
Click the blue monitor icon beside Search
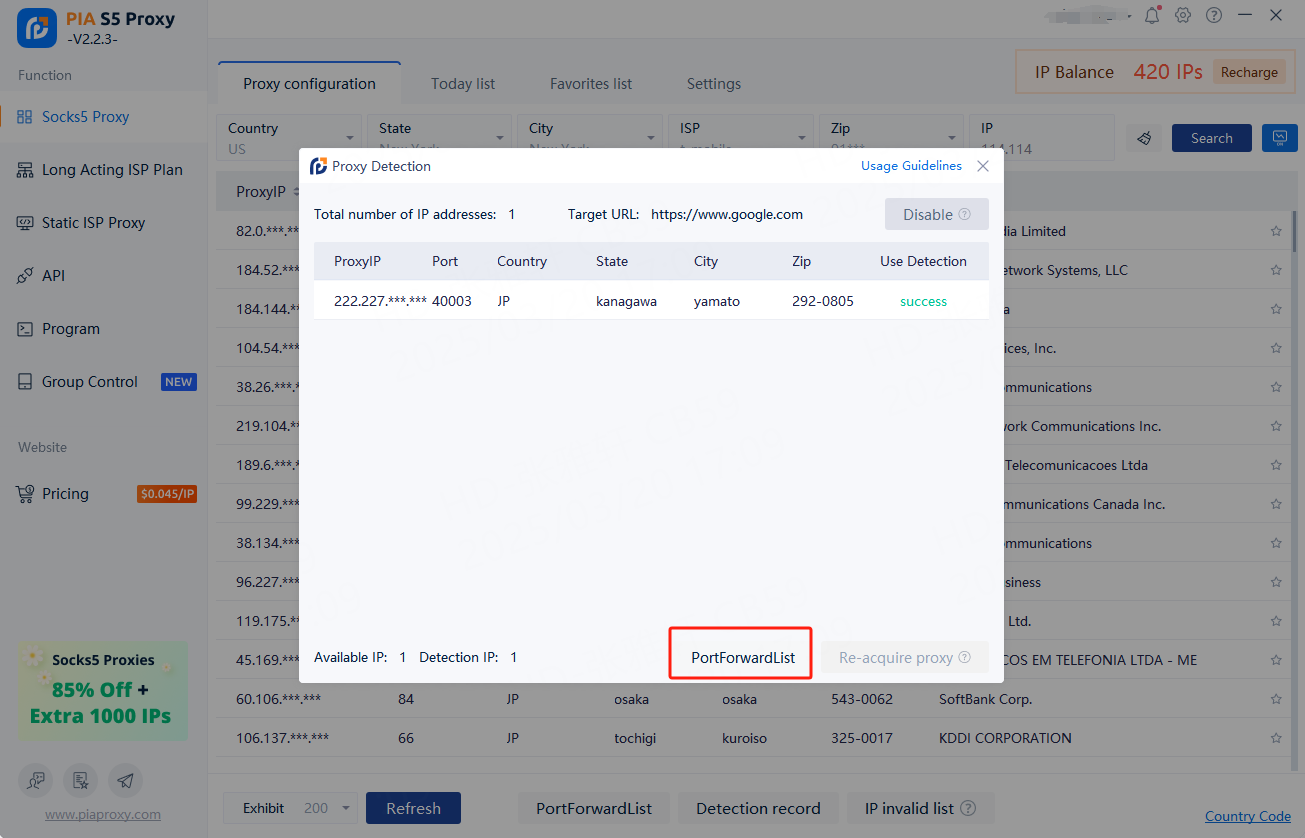pos(1279,138)
